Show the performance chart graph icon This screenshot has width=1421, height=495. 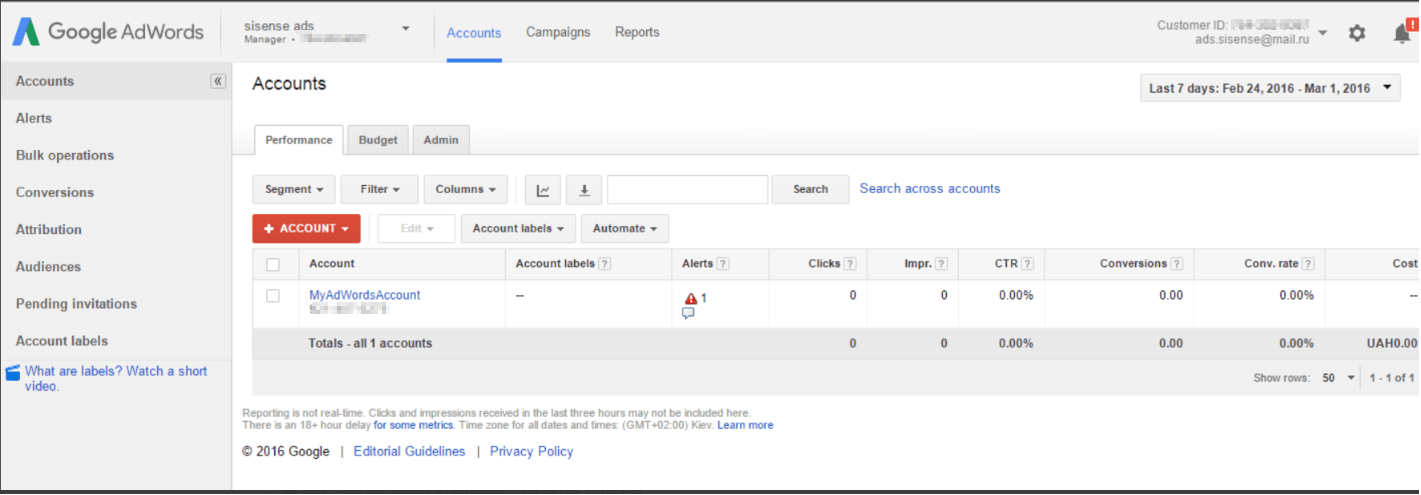[x=542, y=189]
